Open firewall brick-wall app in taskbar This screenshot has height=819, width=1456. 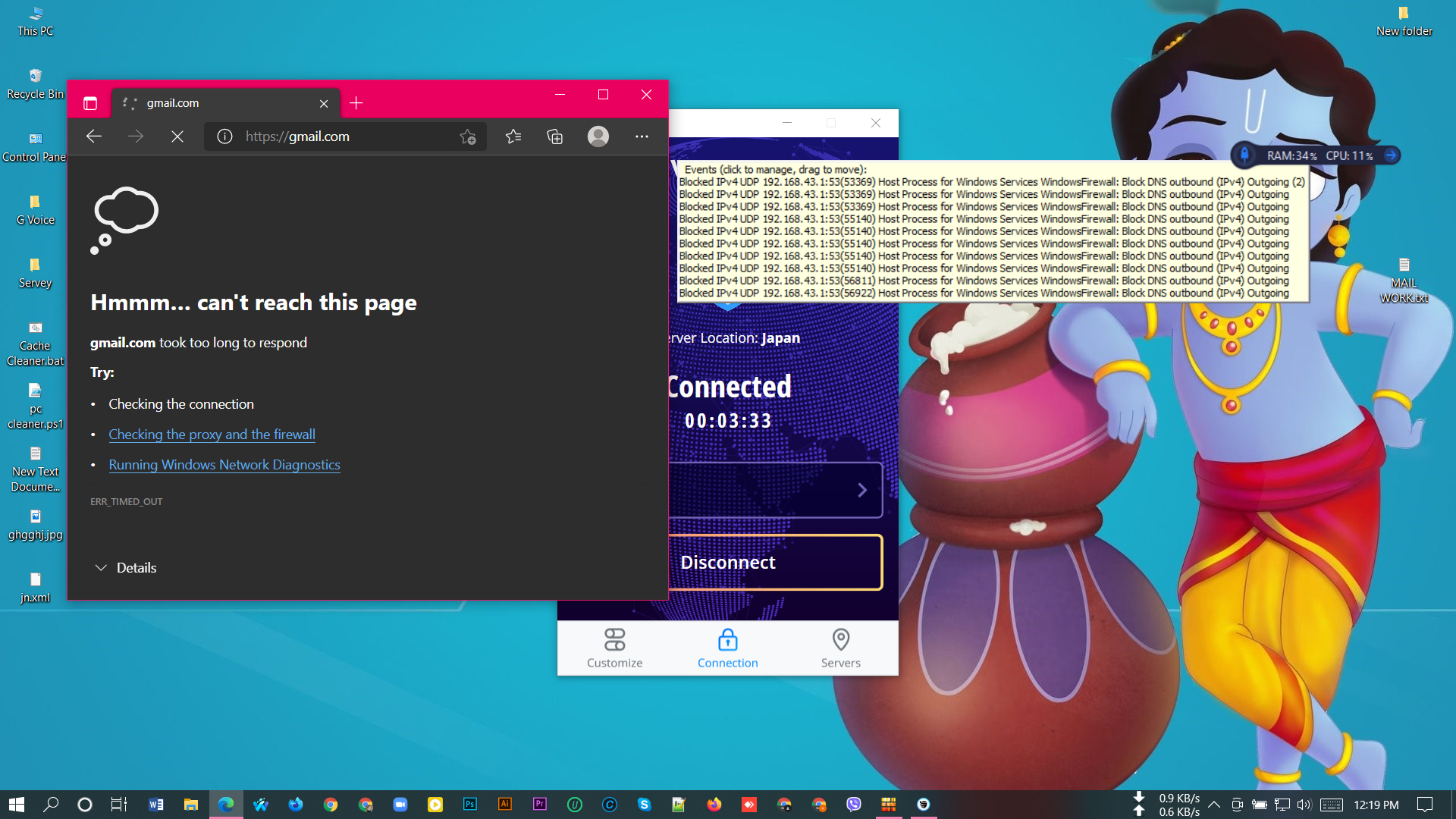(x=889, y=805)
